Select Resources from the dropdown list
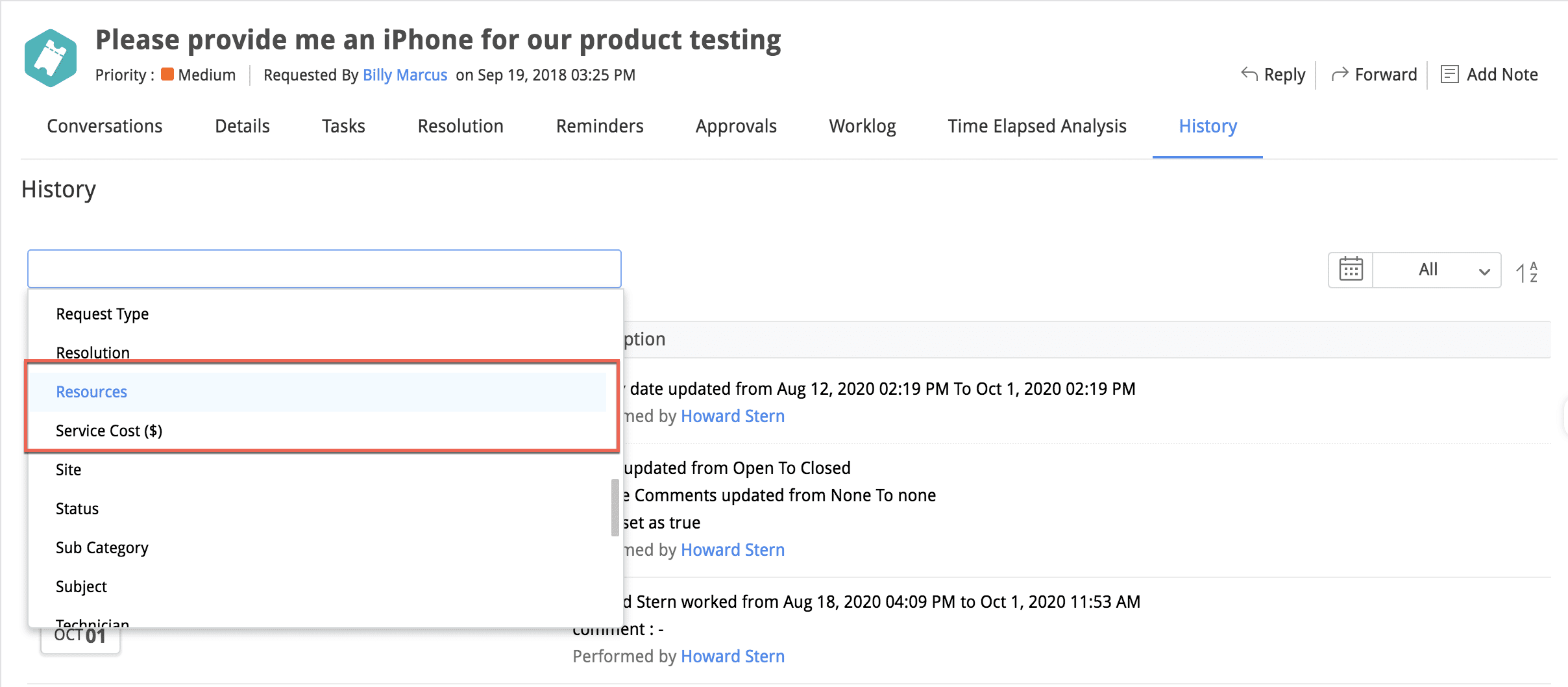Image resolution: width=1568 pixels, height=687 pixels. pos(92,392)
